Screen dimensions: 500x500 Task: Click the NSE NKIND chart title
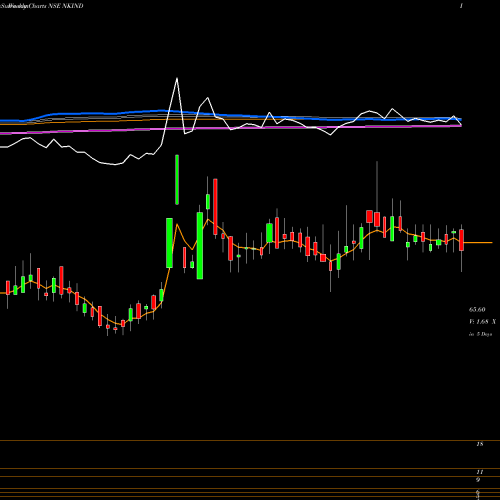[x=42, y=6]
